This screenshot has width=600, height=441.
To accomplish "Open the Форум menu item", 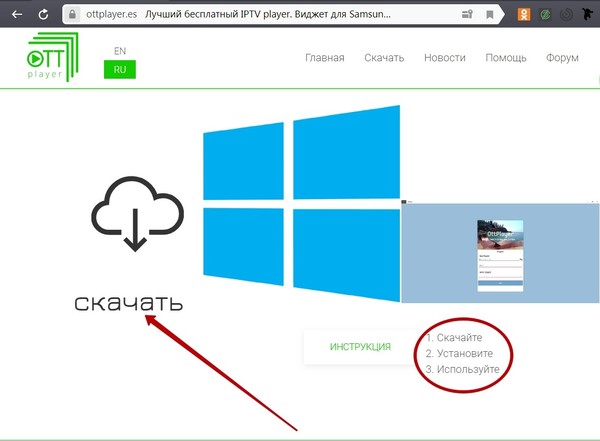I will (562, 58).
